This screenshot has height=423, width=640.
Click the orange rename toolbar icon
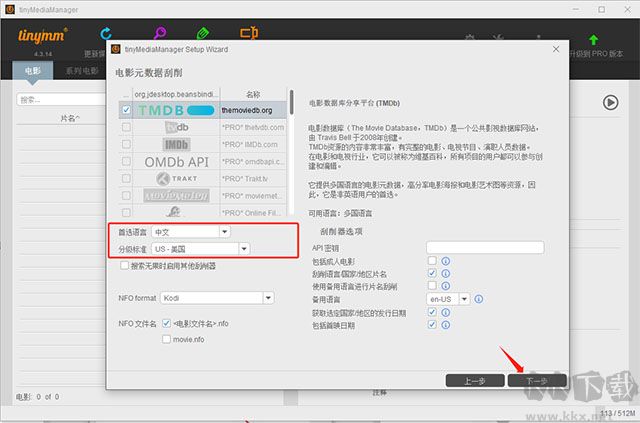(x=249, y=33)
